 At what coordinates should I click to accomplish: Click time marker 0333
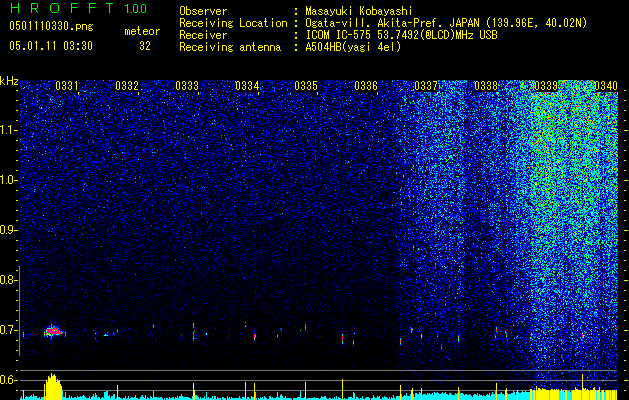187,86
